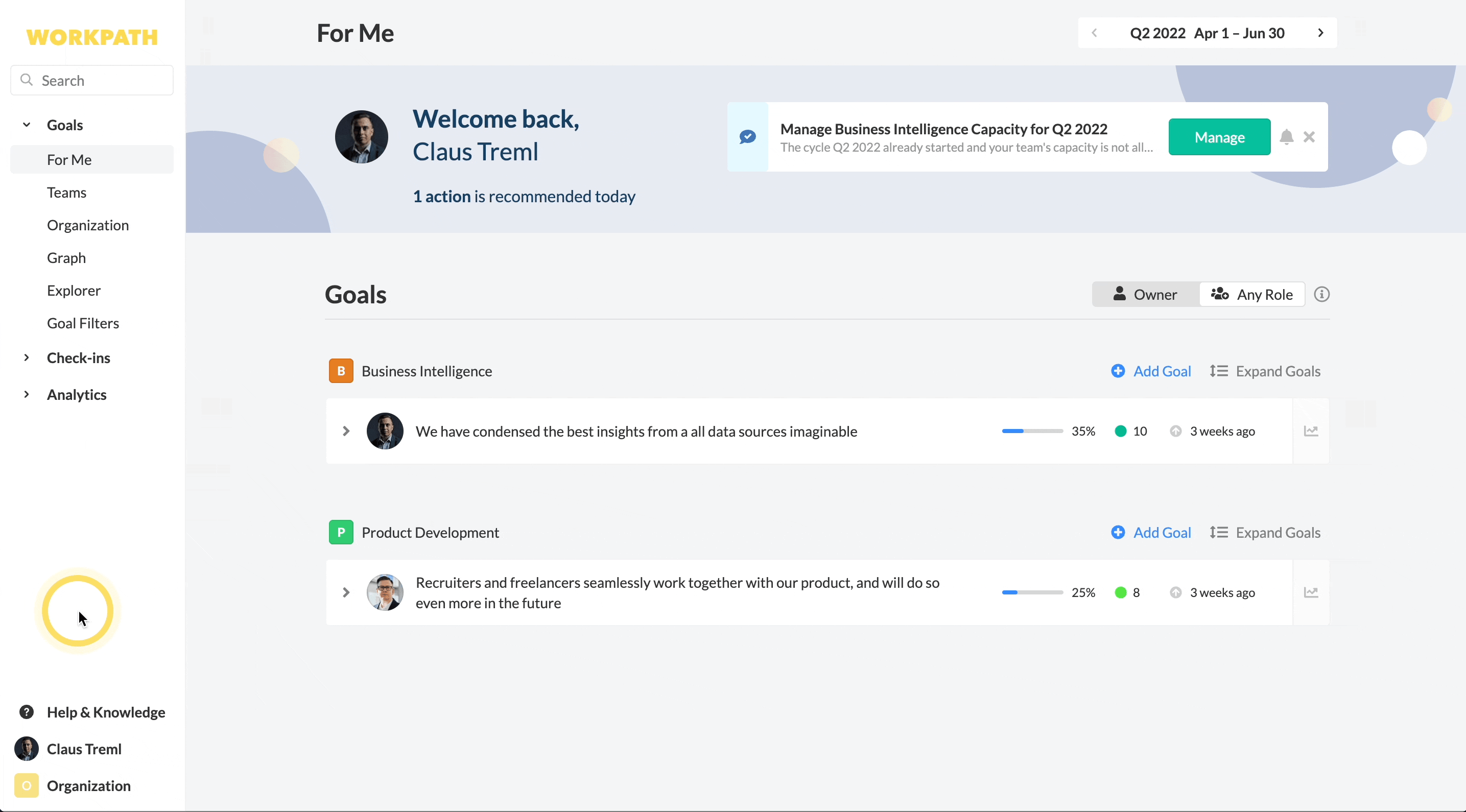1466x812 pixels.
Task: Collapse the Goals section chevron
Action: click(x=26, y=125)
